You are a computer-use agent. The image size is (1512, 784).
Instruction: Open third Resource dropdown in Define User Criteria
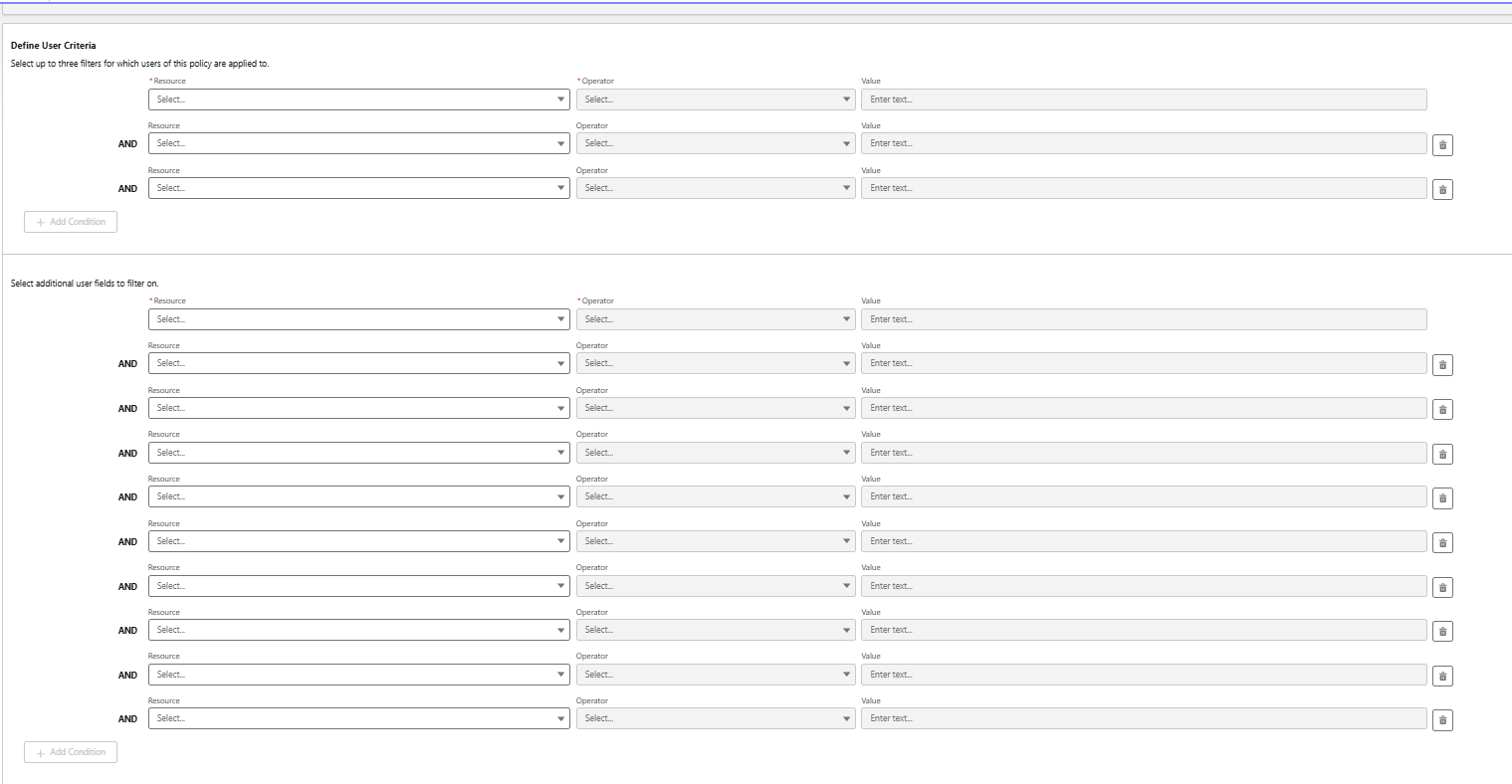click(x=358, y=188)
